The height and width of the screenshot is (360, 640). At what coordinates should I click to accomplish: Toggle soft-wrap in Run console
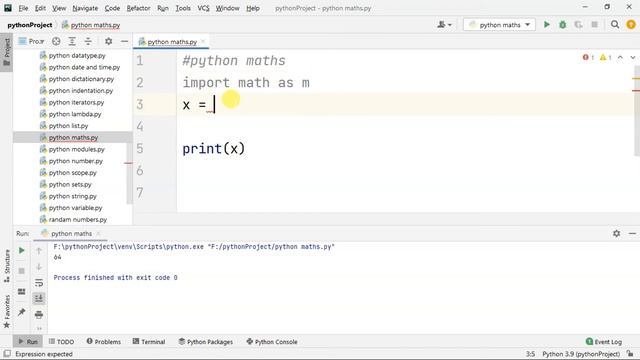coord(39,282)
